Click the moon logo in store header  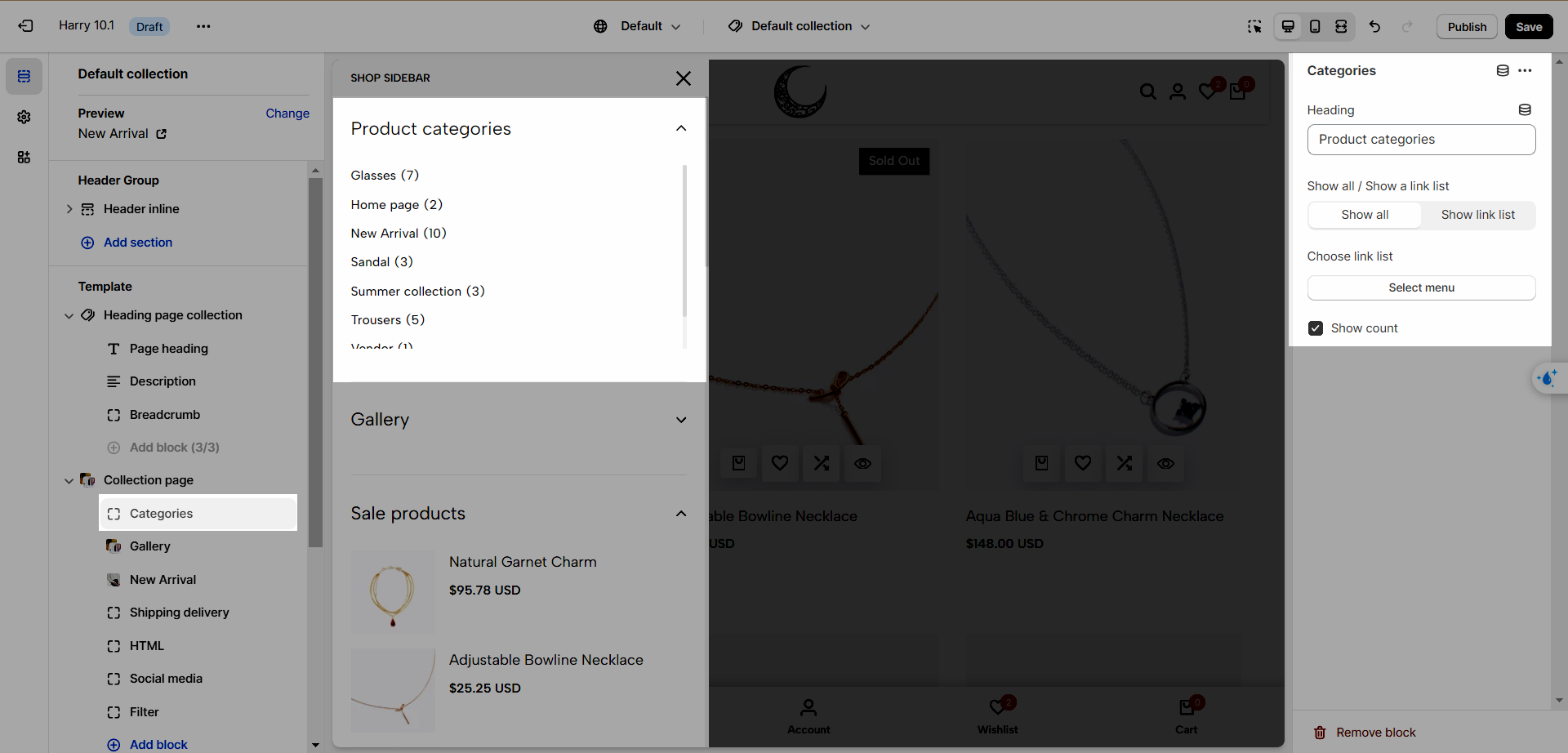[800, 91]
